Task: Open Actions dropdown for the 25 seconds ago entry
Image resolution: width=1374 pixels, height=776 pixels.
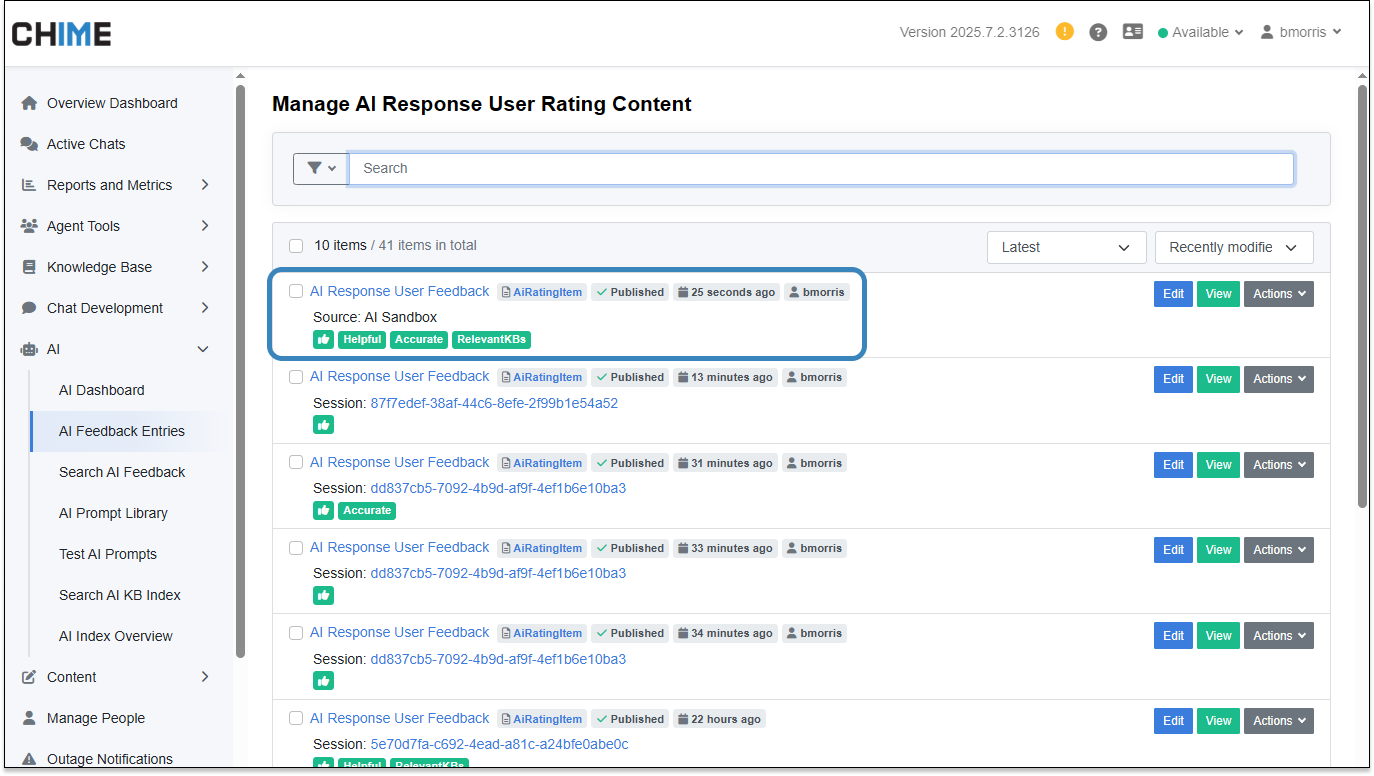Action: 1279,294
